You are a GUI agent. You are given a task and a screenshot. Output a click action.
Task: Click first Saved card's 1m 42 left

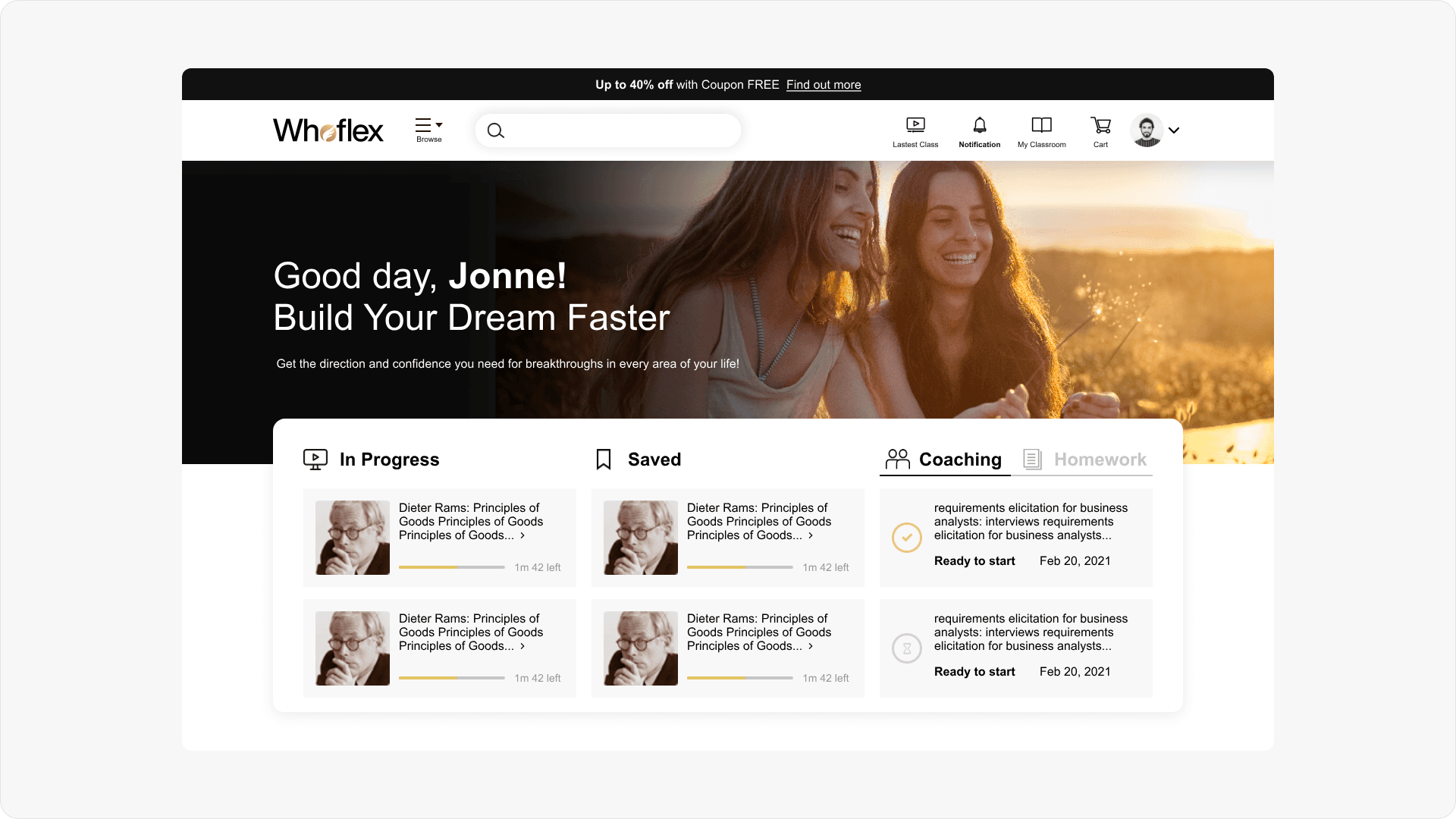click(x=826, y=567)
